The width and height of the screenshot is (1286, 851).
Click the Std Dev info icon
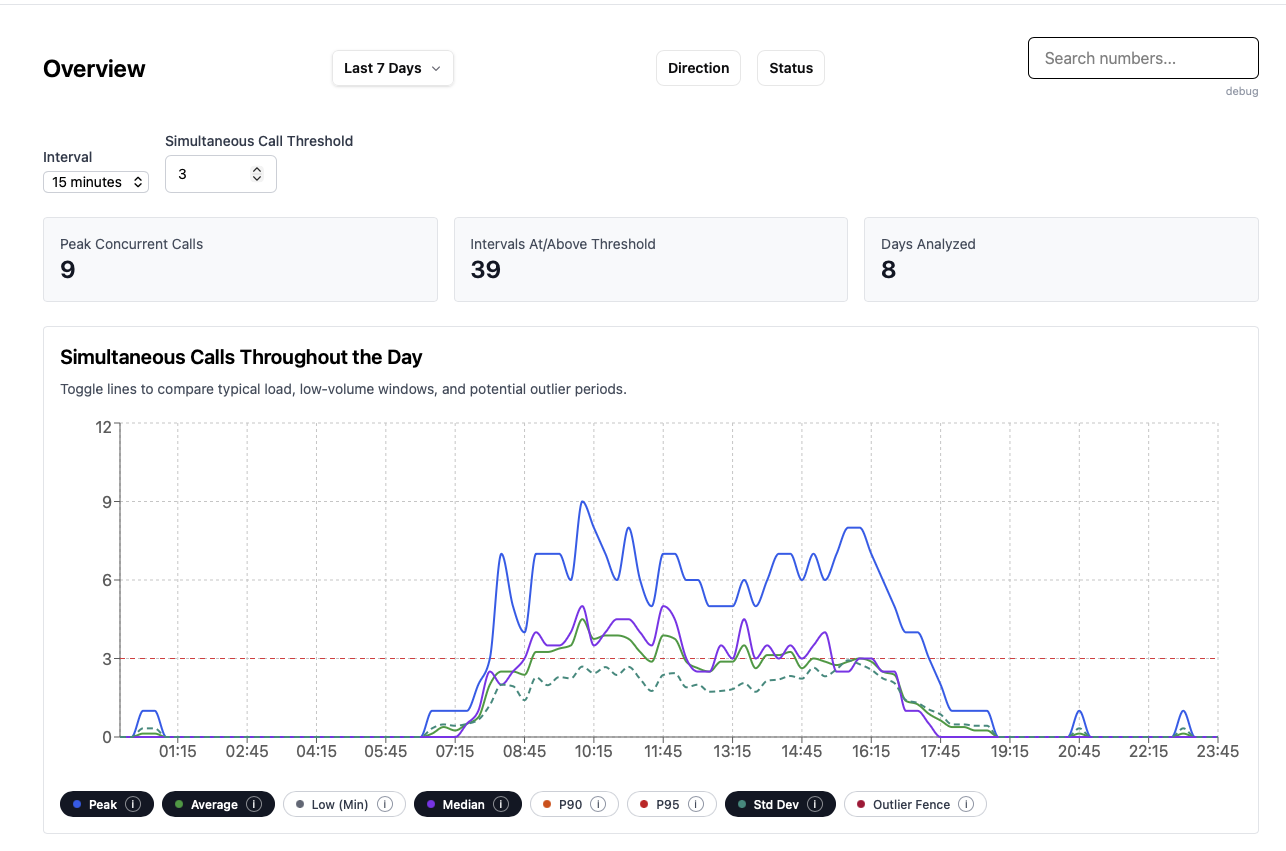[x=815, y=804]
